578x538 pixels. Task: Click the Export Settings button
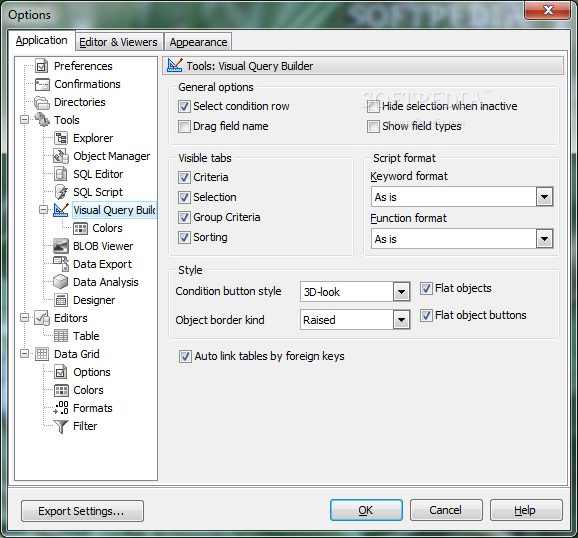pos(82,511)
